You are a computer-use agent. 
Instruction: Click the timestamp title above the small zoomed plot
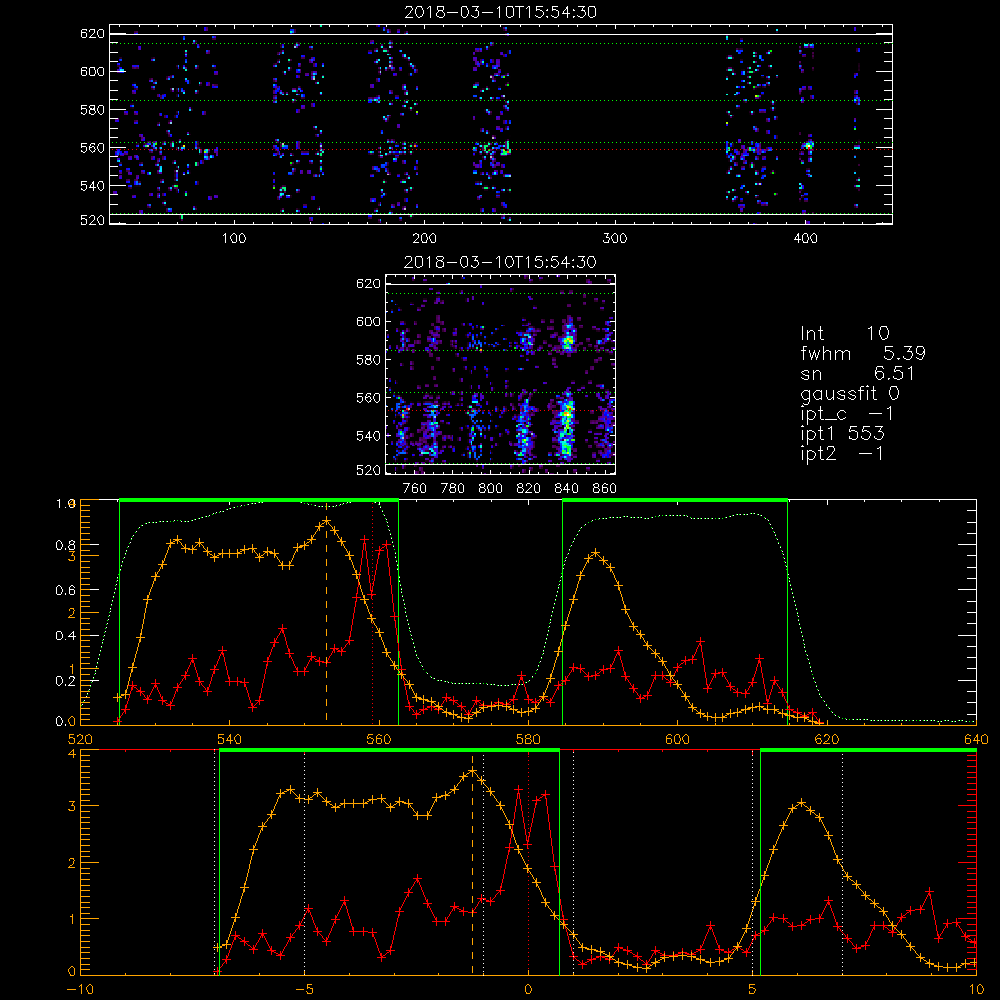pos(501,262)
